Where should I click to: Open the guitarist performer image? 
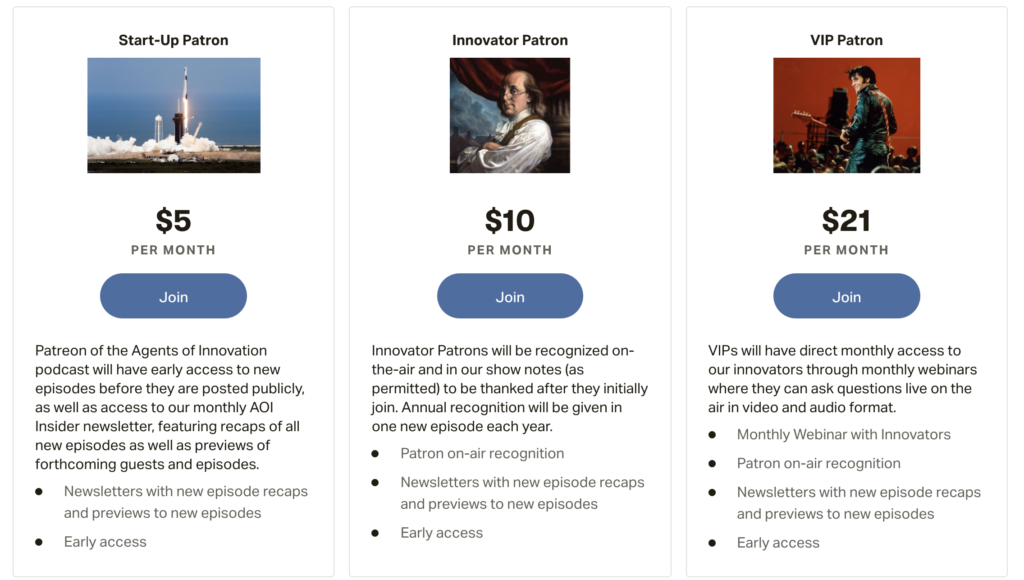[846, 115]
